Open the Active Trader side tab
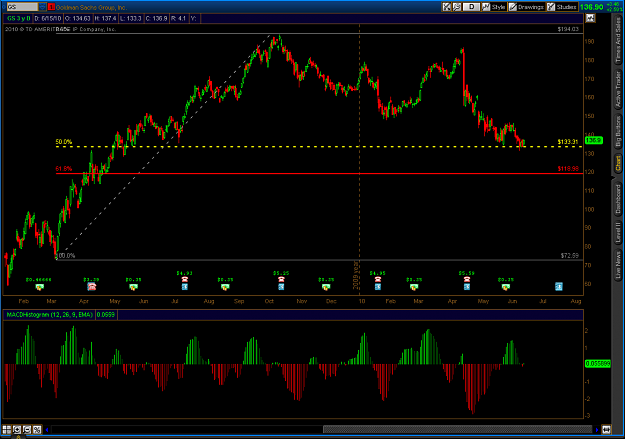This screenshot has width=625, height=439. (x=618, y=89)
